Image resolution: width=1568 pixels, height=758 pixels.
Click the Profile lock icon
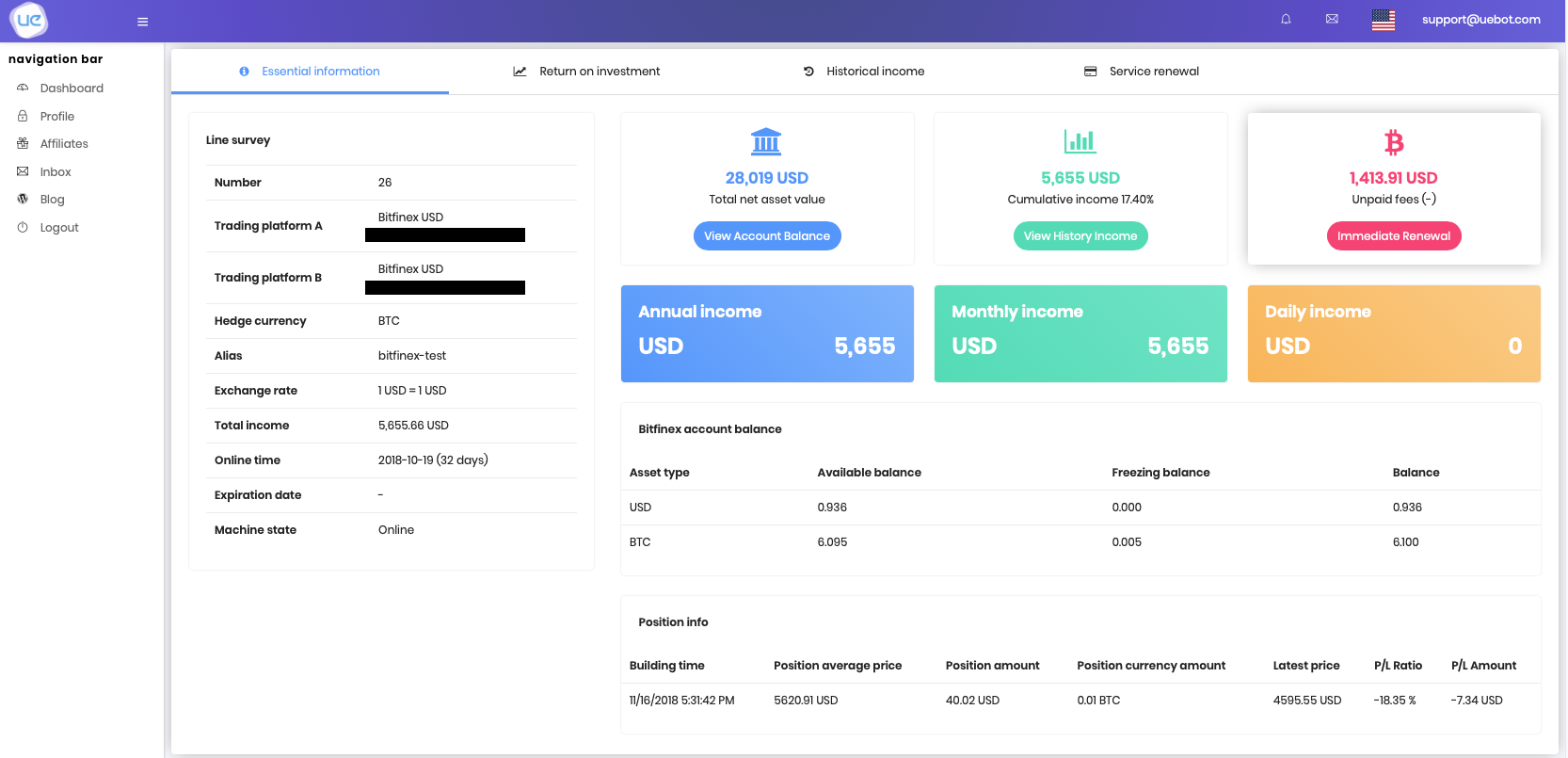pos(23,116)
